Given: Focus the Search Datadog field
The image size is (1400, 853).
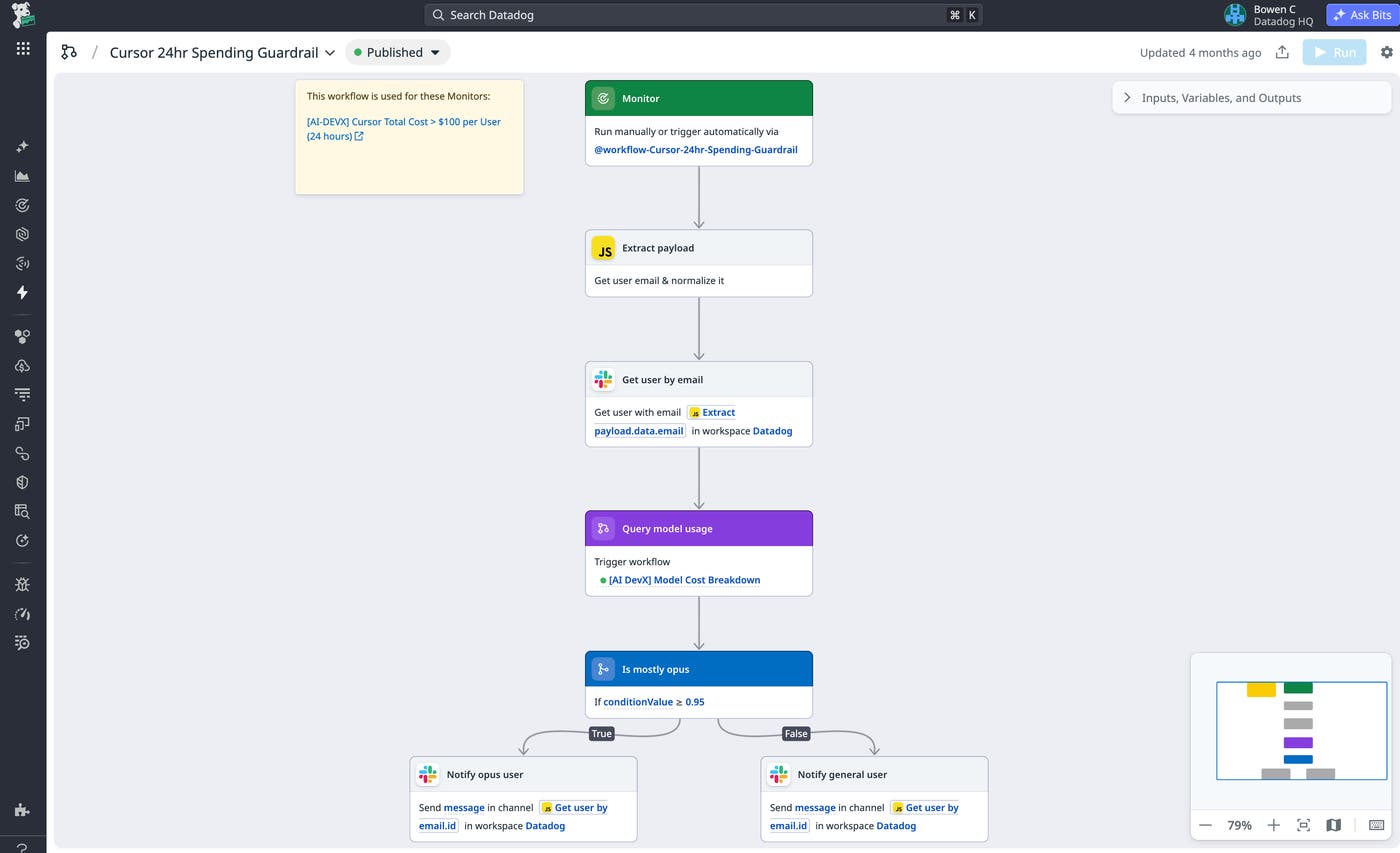Looking at the screenshot, I should coord(703,15).
